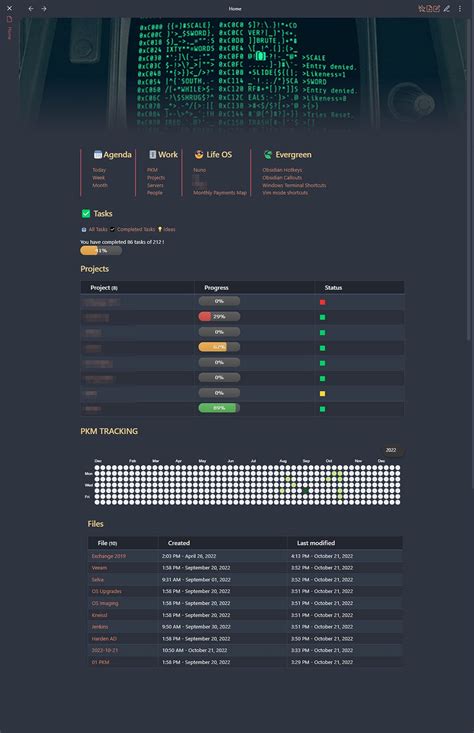Screen dimensions: 474x733
Task: Click the pencil edit mode icon
Action: (447, 8)
